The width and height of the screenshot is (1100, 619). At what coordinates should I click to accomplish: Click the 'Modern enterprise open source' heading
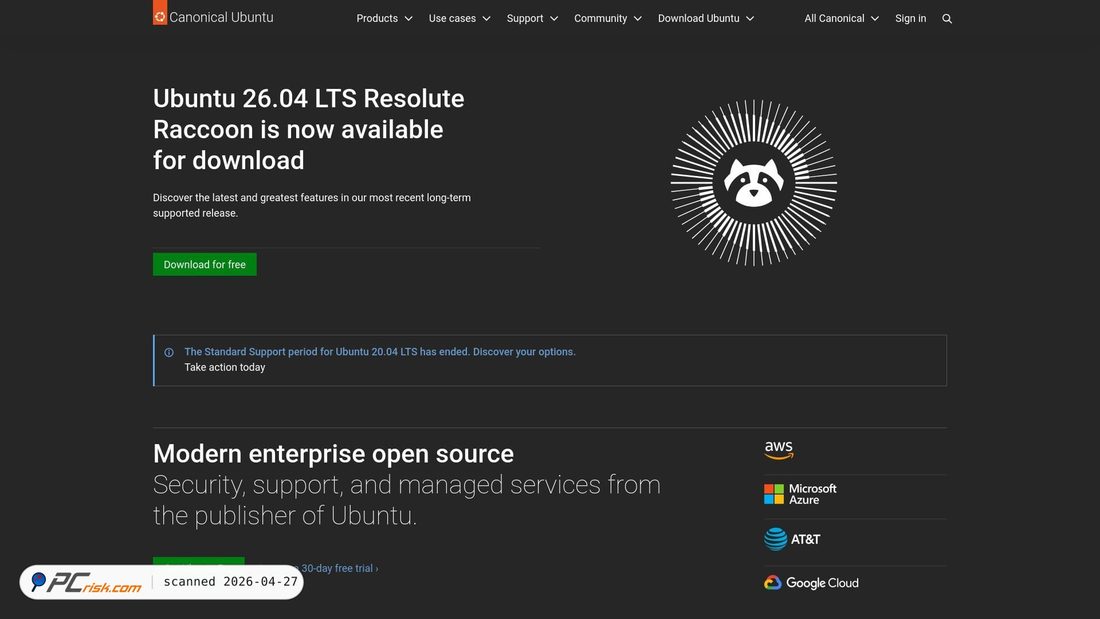333,453
